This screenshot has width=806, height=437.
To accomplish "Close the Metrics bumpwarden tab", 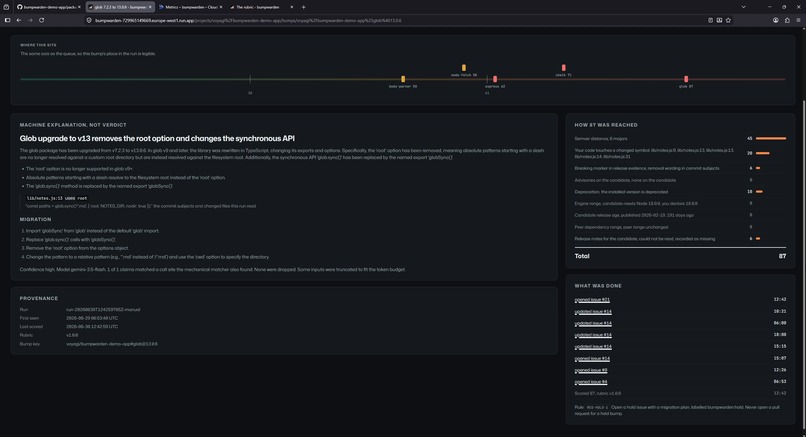I will pos(221,7).
